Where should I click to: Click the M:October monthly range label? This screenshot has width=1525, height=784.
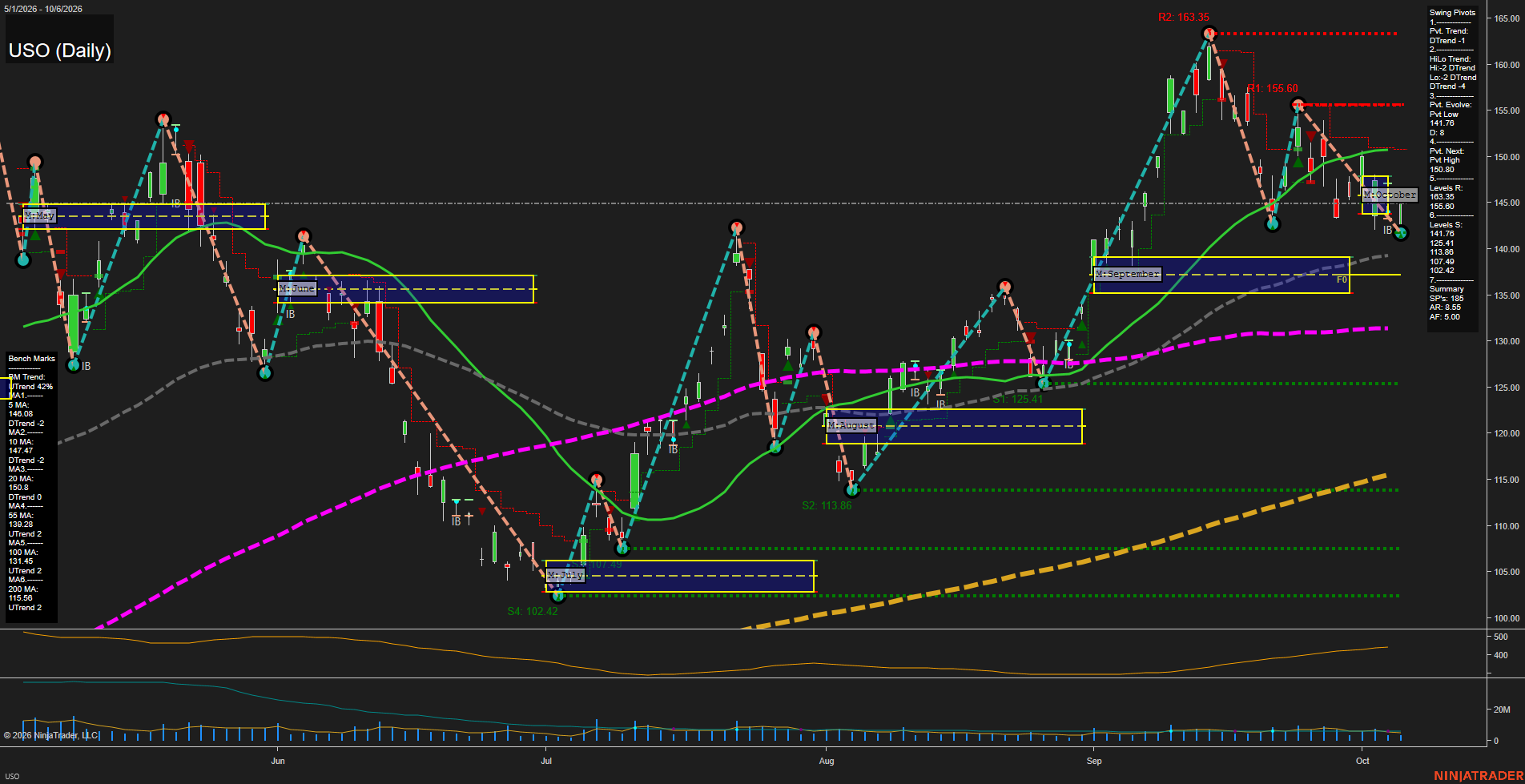[1390, 195]
